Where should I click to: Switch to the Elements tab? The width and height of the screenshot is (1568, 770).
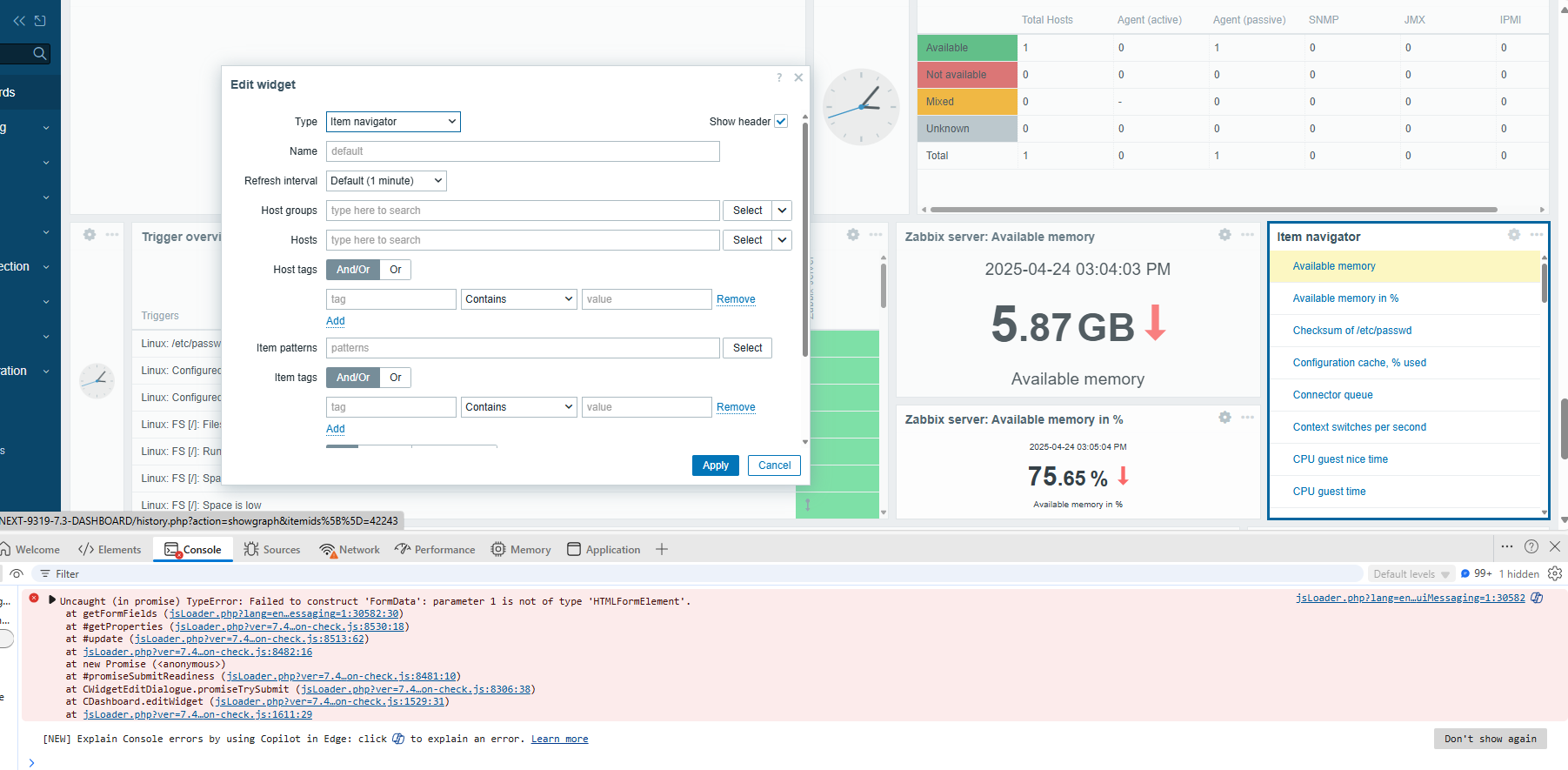[110, 549]
